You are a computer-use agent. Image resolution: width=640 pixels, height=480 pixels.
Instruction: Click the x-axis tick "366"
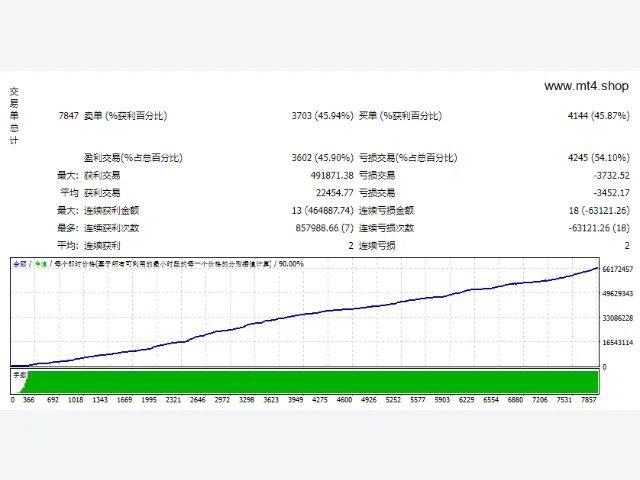[29, 400]
